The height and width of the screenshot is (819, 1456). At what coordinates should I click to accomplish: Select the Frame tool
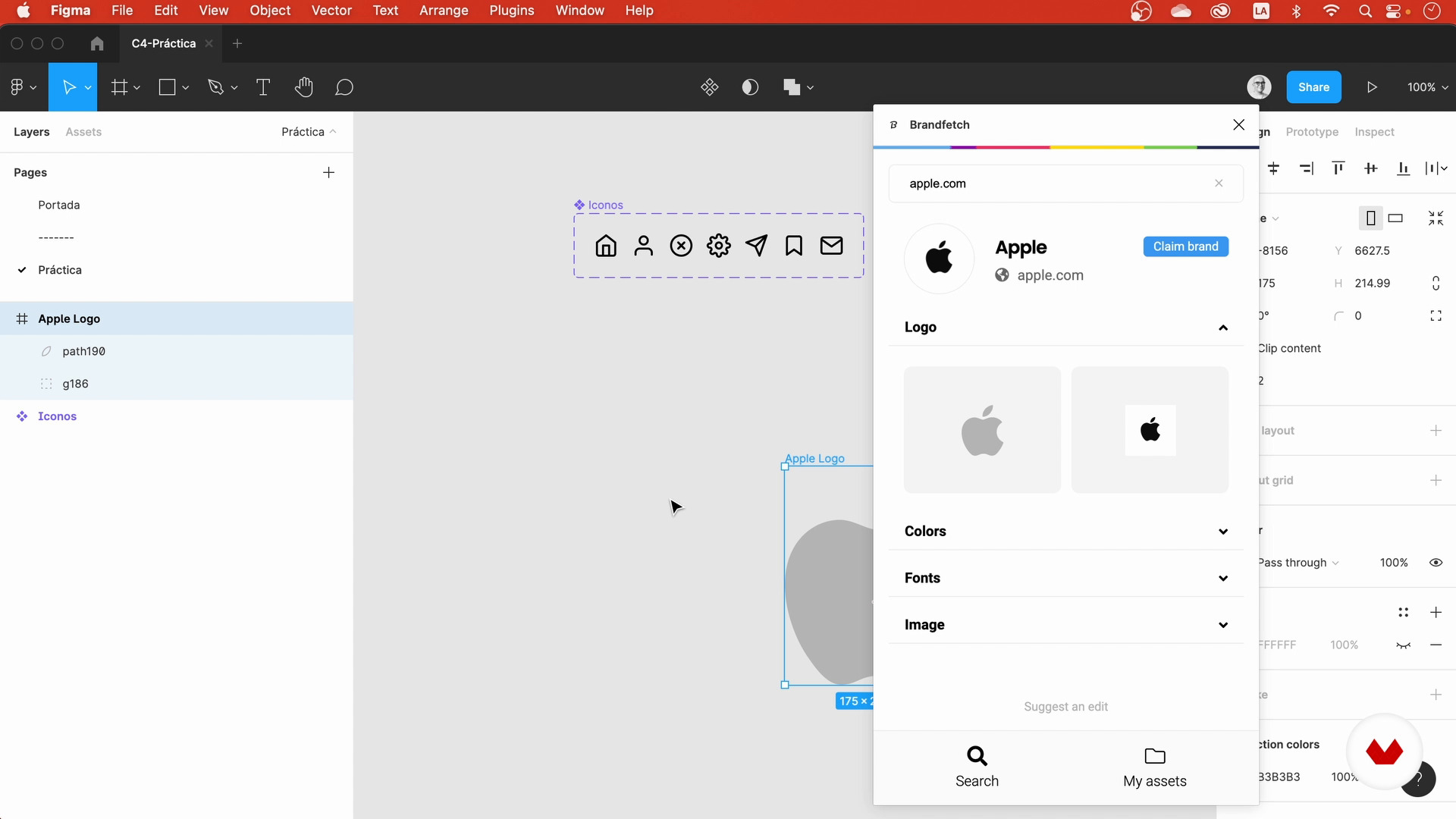[x=119, y=87]
